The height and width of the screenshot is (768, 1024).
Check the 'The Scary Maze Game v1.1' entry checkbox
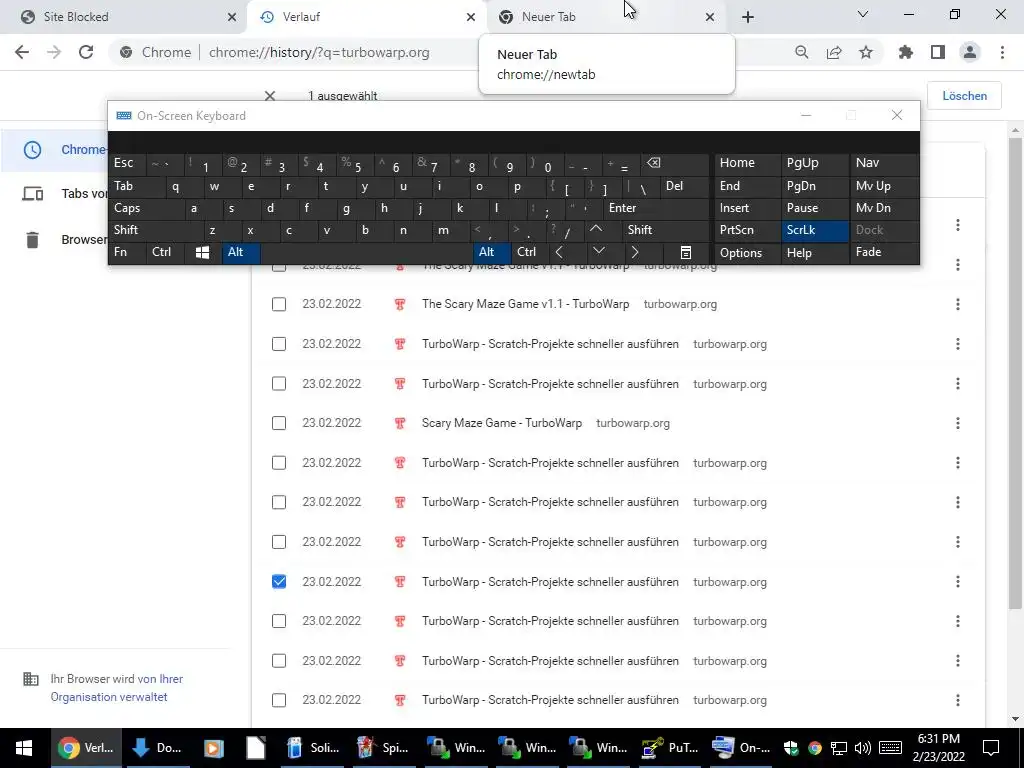279,304
